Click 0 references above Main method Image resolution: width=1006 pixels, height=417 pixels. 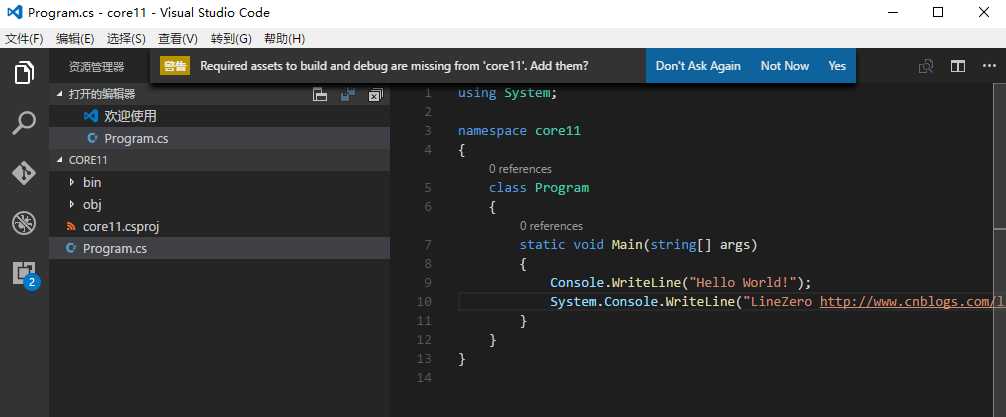(x=551, y=226)
